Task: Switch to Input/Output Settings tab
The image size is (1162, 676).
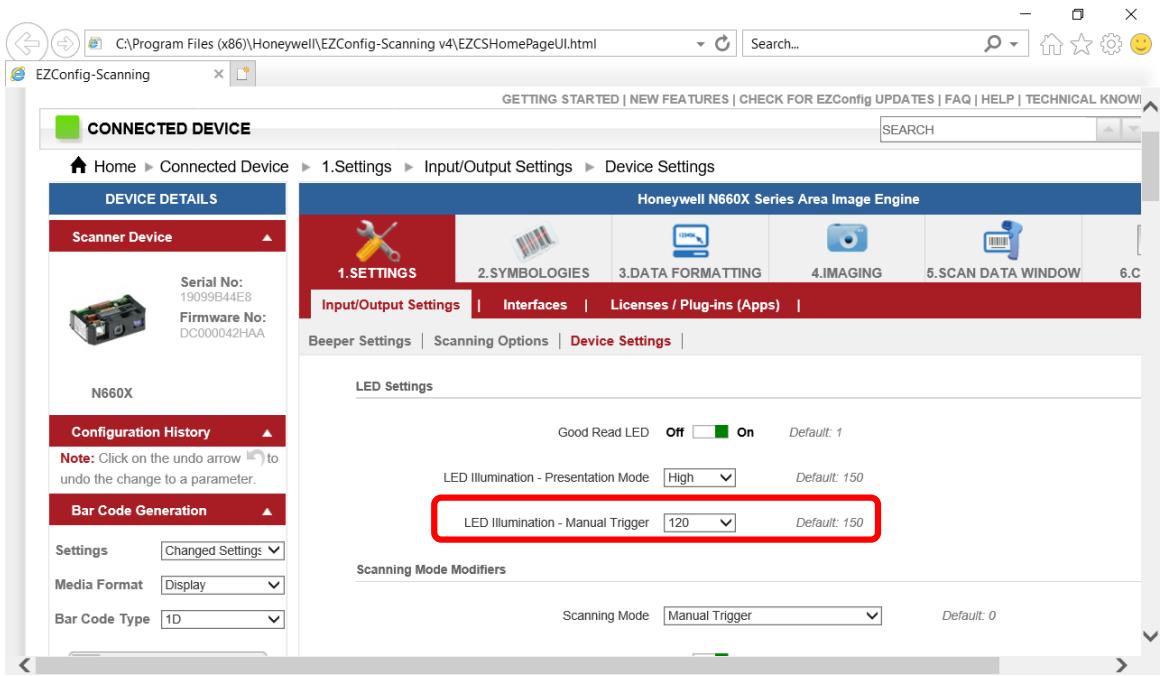Action: point(390,305)
